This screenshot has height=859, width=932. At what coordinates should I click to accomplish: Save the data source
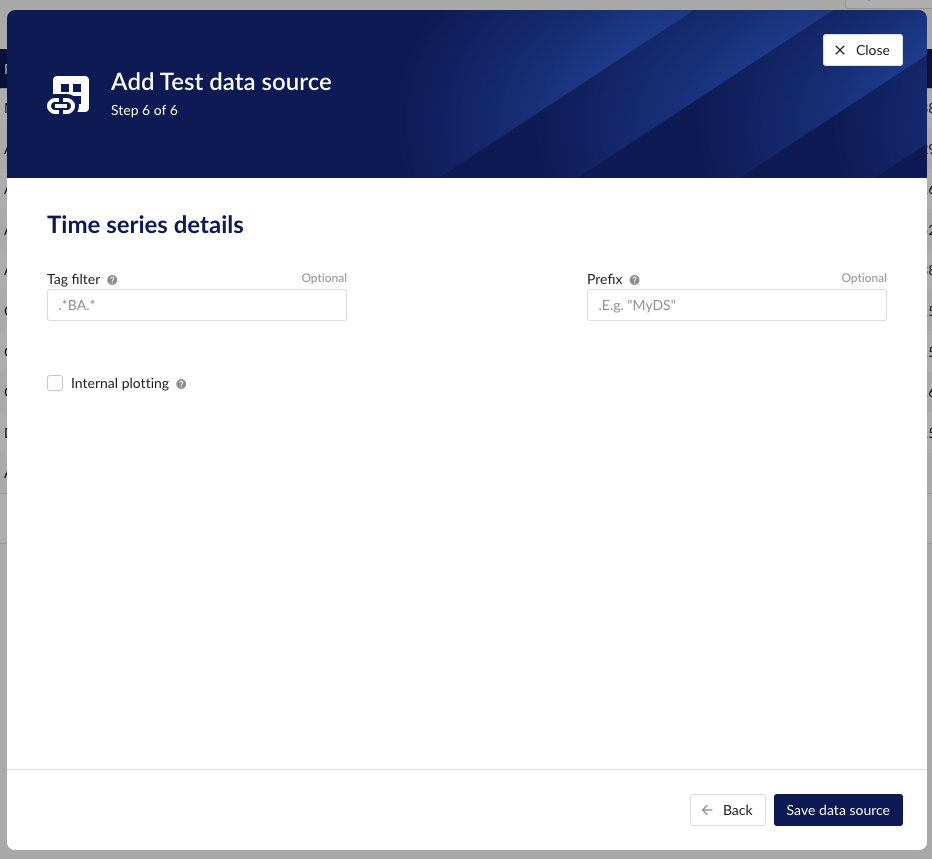[x=838, y=810]
